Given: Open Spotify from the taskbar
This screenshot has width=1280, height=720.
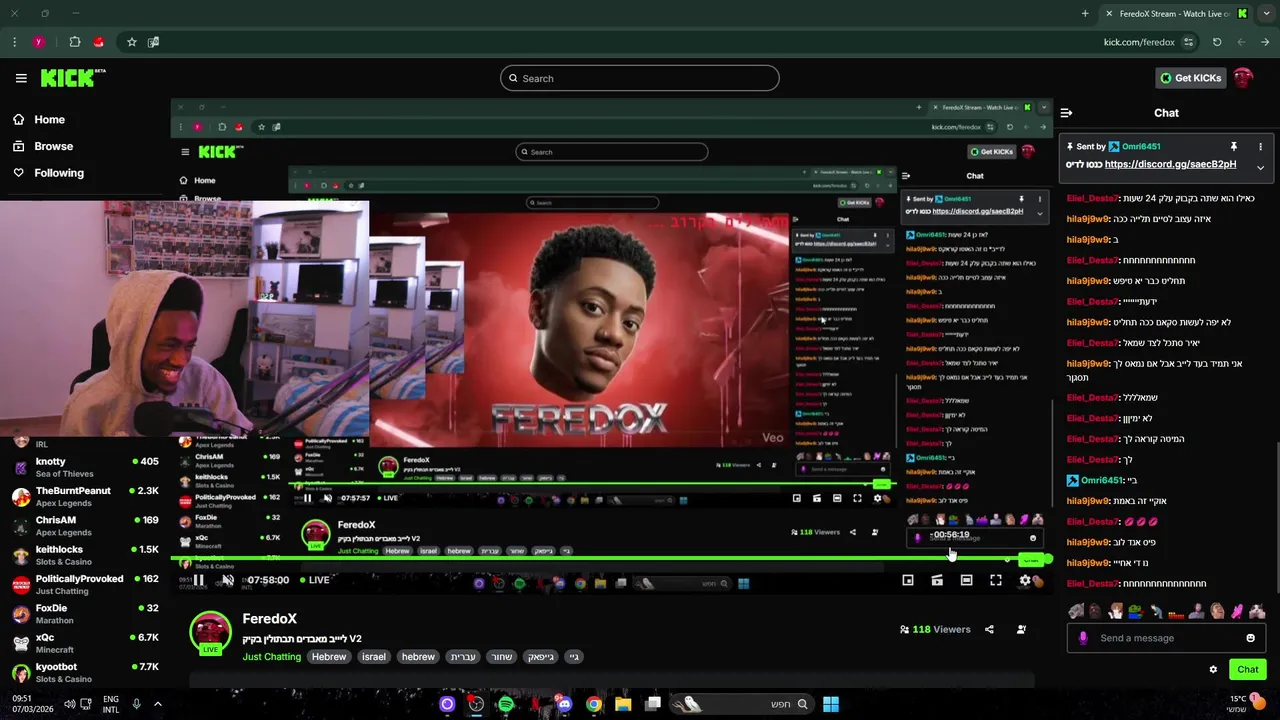Looking at the screenshot, I should [506, 704].
